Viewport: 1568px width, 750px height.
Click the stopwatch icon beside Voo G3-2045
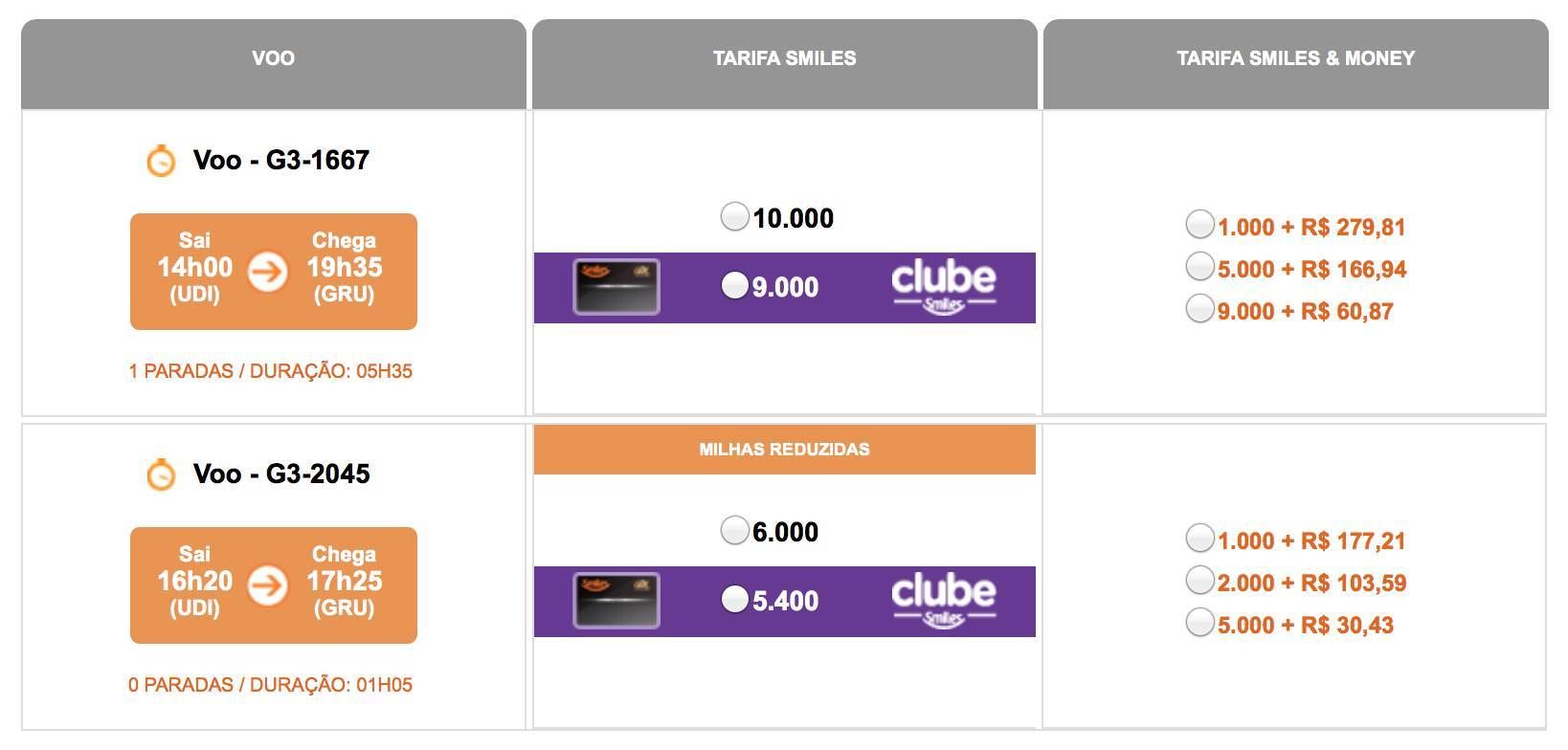click(161, 474)
